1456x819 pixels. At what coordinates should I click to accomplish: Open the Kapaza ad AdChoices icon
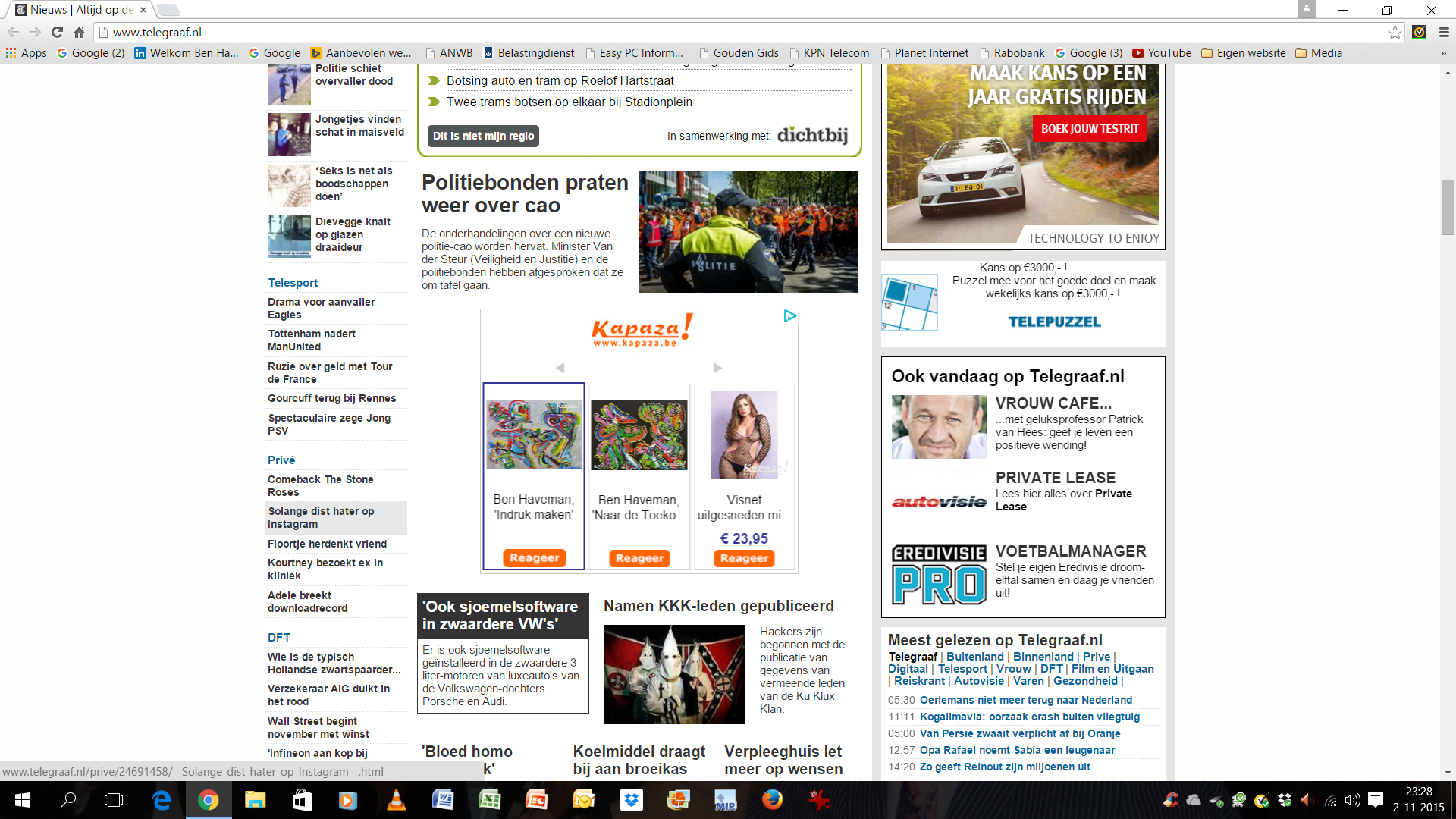click(x=789, y=315)
